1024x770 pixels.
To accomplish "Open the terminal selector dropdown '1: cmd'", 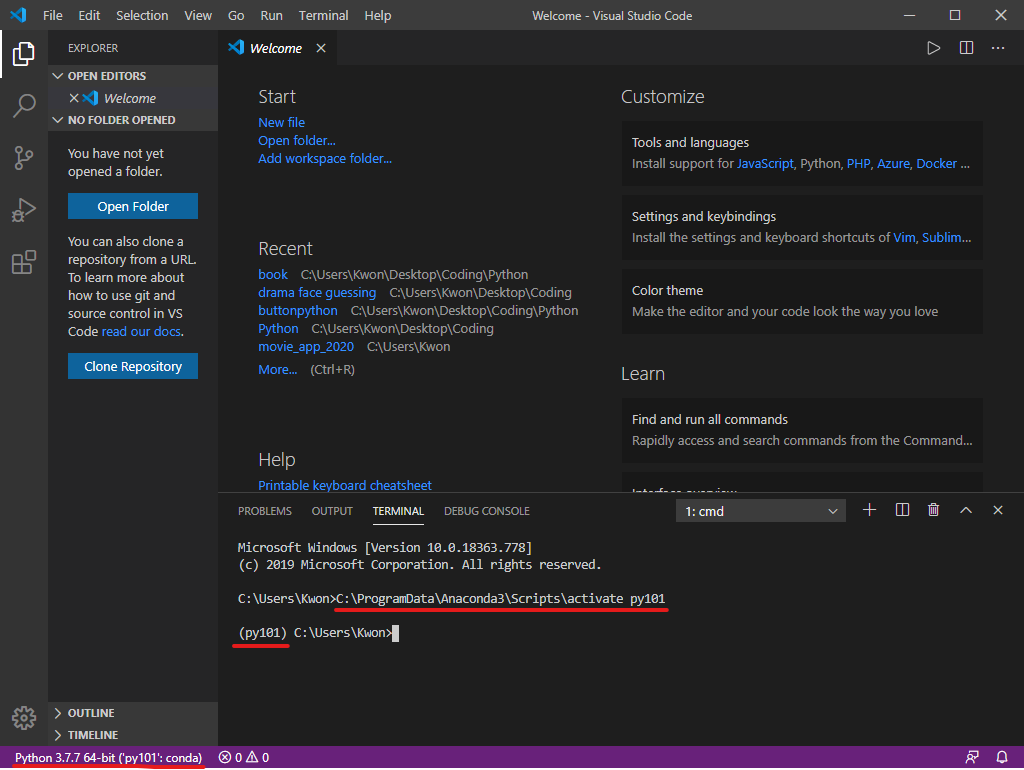I will pos(761,511).
